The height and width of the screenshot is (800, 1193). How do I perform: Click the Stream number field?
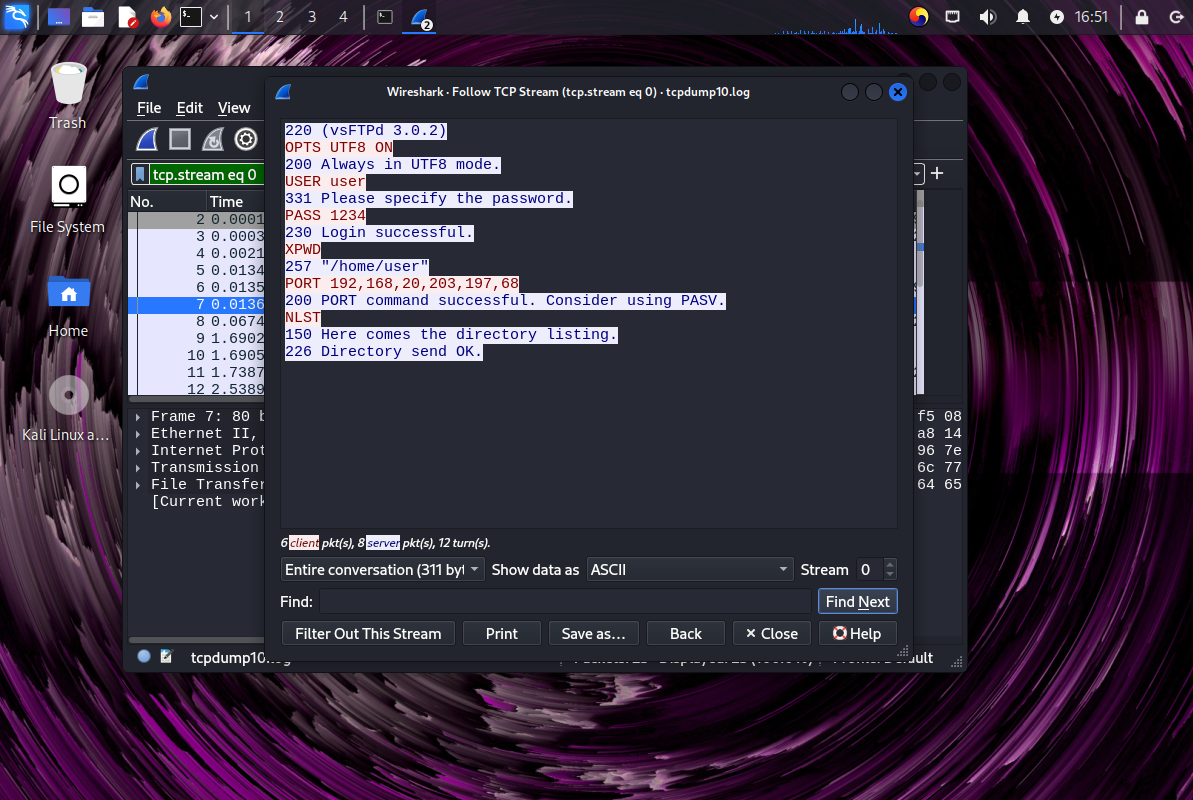869,569
